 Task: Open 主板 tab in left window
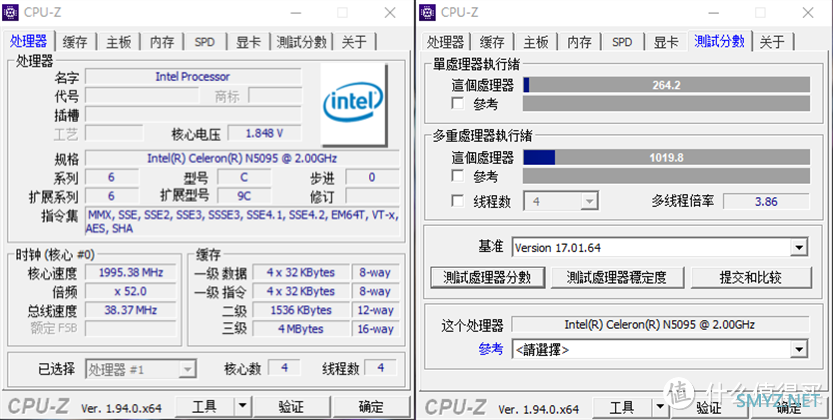coord(118,42)
